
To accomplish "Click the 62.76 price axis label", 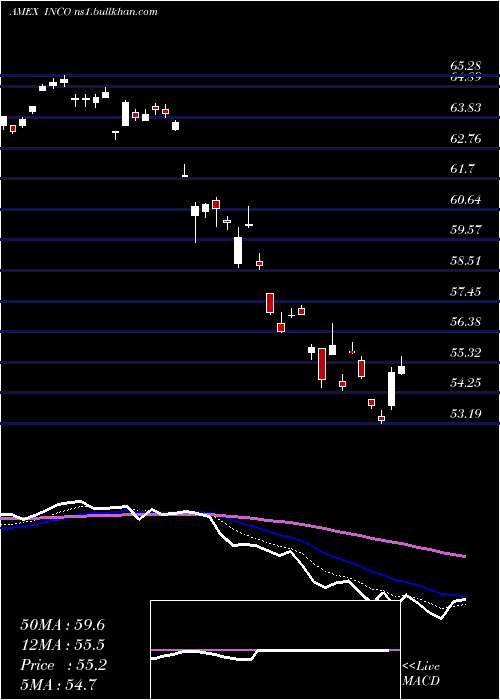I will click(466, 138).
